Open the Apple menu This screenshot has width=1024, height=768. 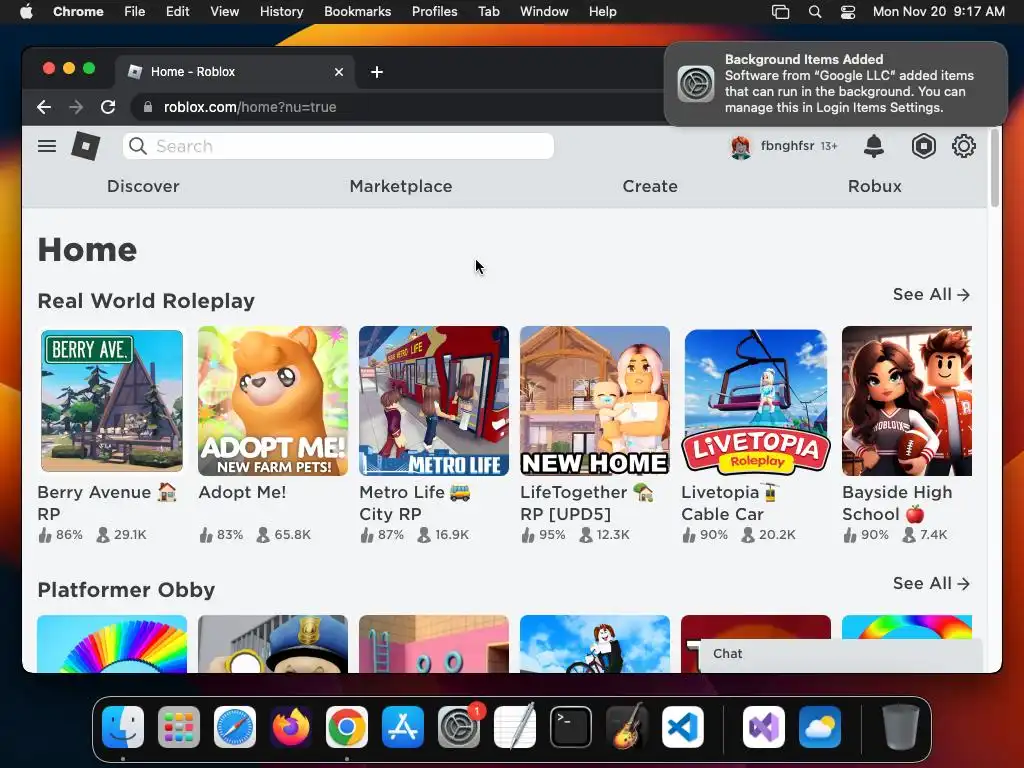(x=26, y=12)
